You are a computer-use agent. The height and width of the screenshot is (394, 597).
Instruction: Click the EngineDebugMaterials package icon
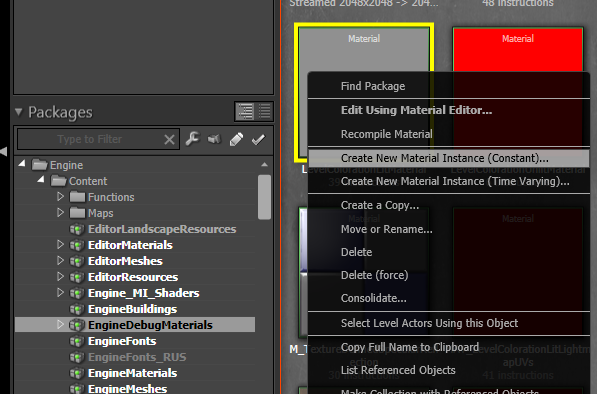coord(77,325)
